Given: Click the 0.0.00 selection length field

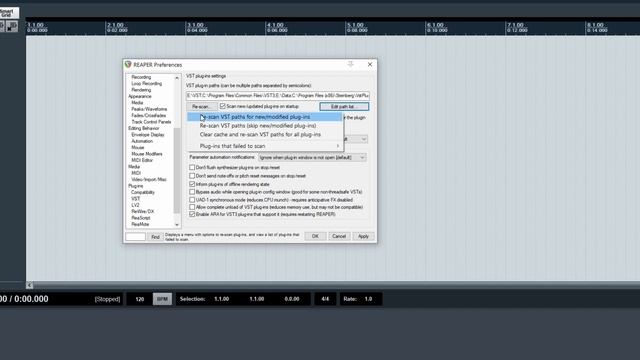Looking at the screenshot, I should pos(292,299).
